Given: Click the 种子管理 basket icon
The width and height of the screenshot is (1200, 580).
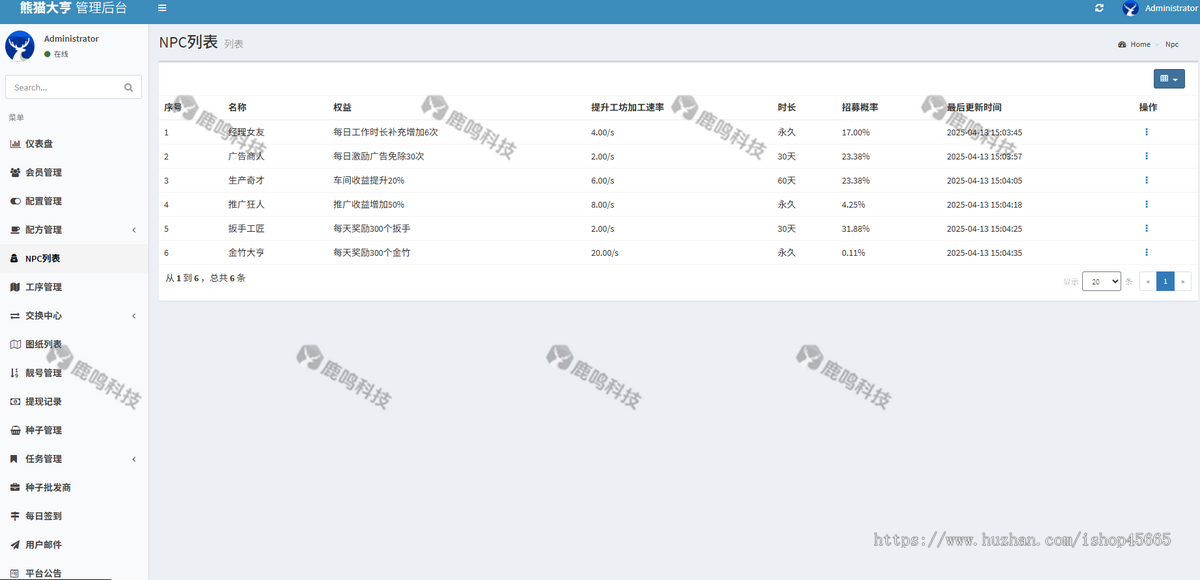Looking at the screenshot, I should coord(15,430).
